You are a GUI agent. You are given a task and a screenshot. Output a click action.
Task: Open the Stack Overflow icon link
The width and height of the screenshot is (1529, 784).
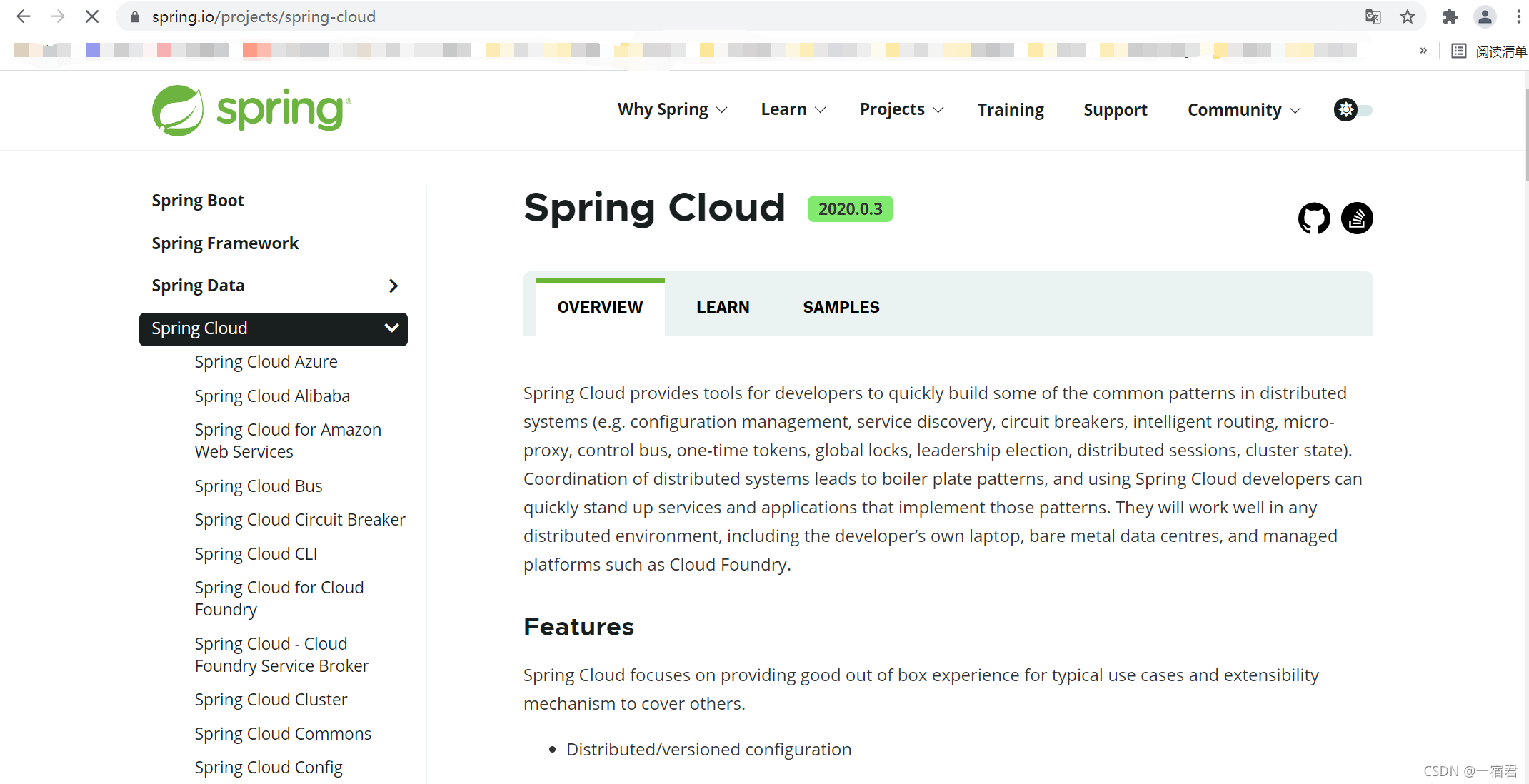(1357, 218)
